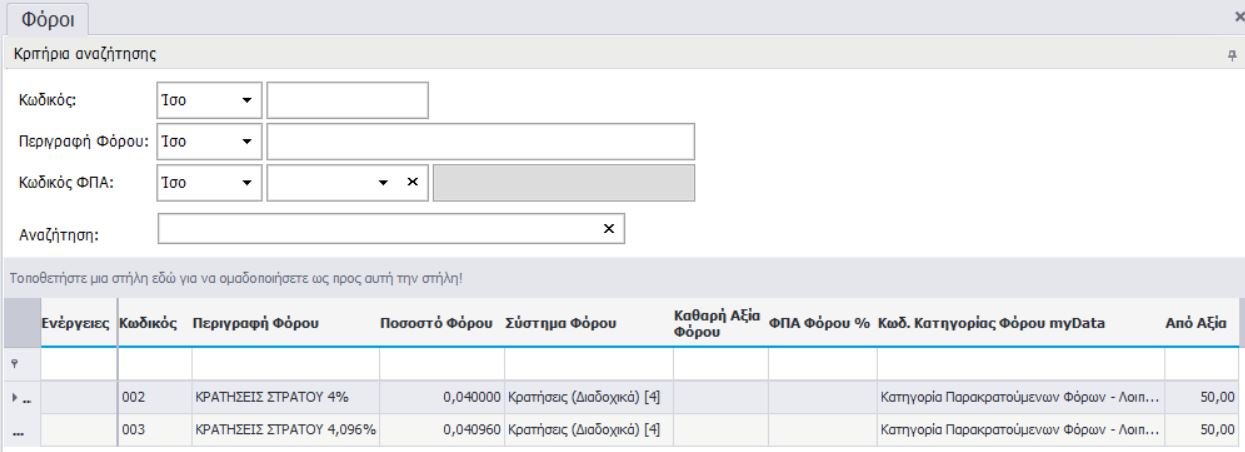Screen dimensions: 1245x452
Task: Pin the Κριτήρια αναζήτησης panel
Action: (1232, 53)
